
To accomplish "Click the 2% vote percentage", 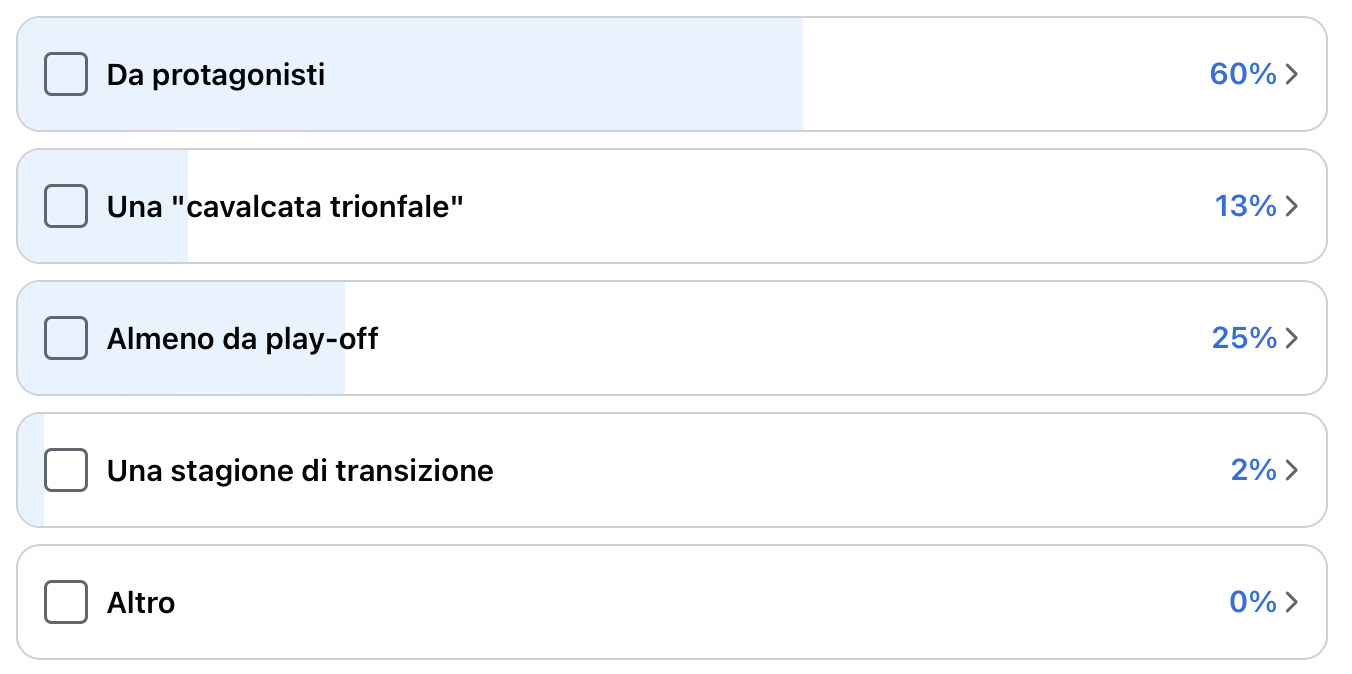I will tap(1253, 471).
